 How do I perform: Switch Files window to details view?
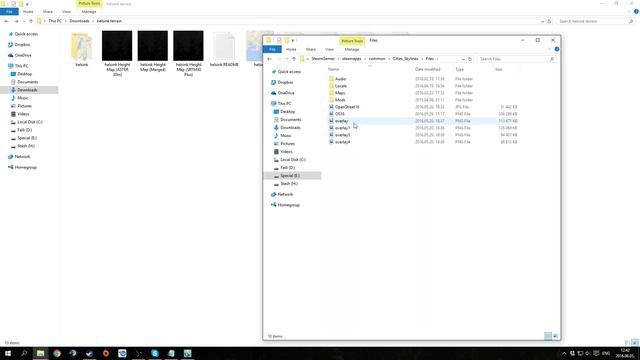click(x=548, y=336)
